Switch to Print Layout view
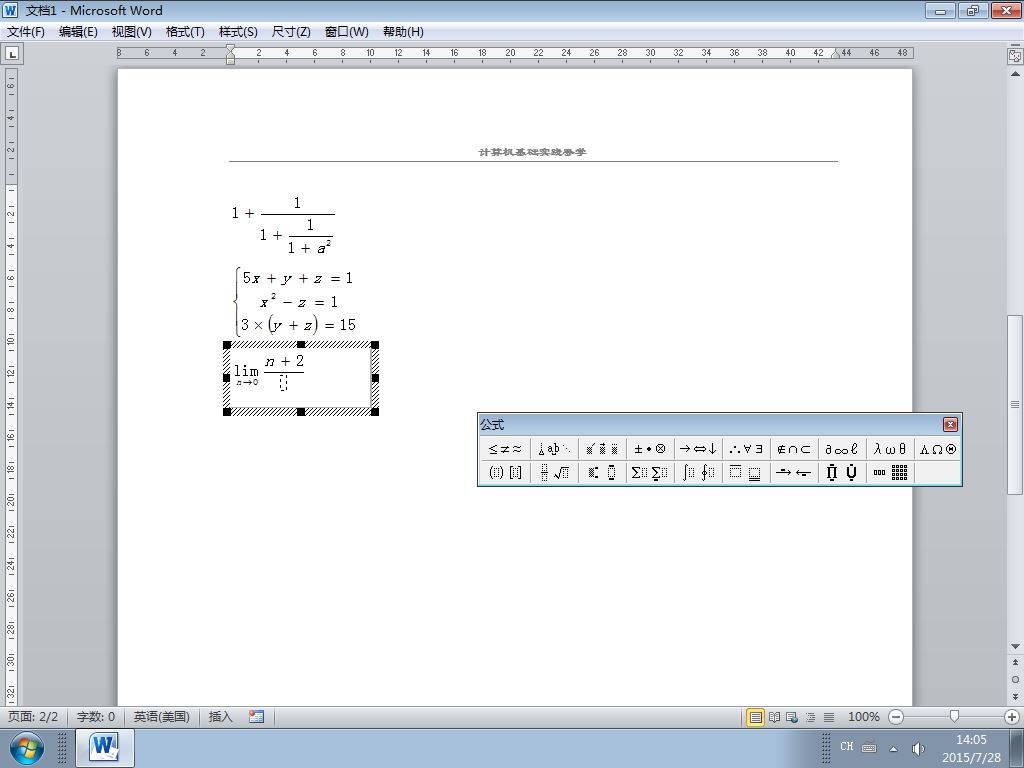 coord(756,717)
